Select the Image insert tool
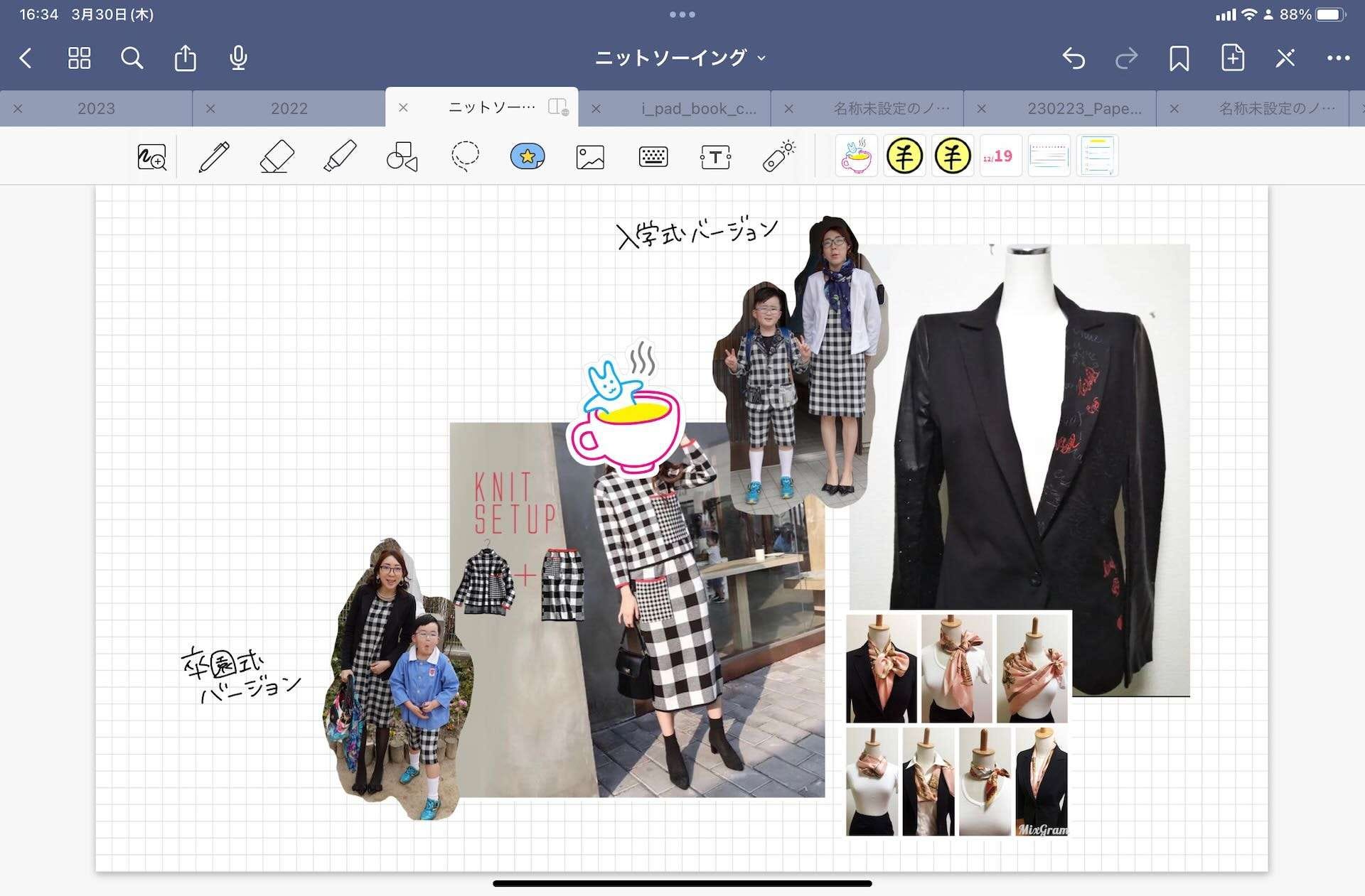The height and width of the screenshot is (896, 1365). 590,156
